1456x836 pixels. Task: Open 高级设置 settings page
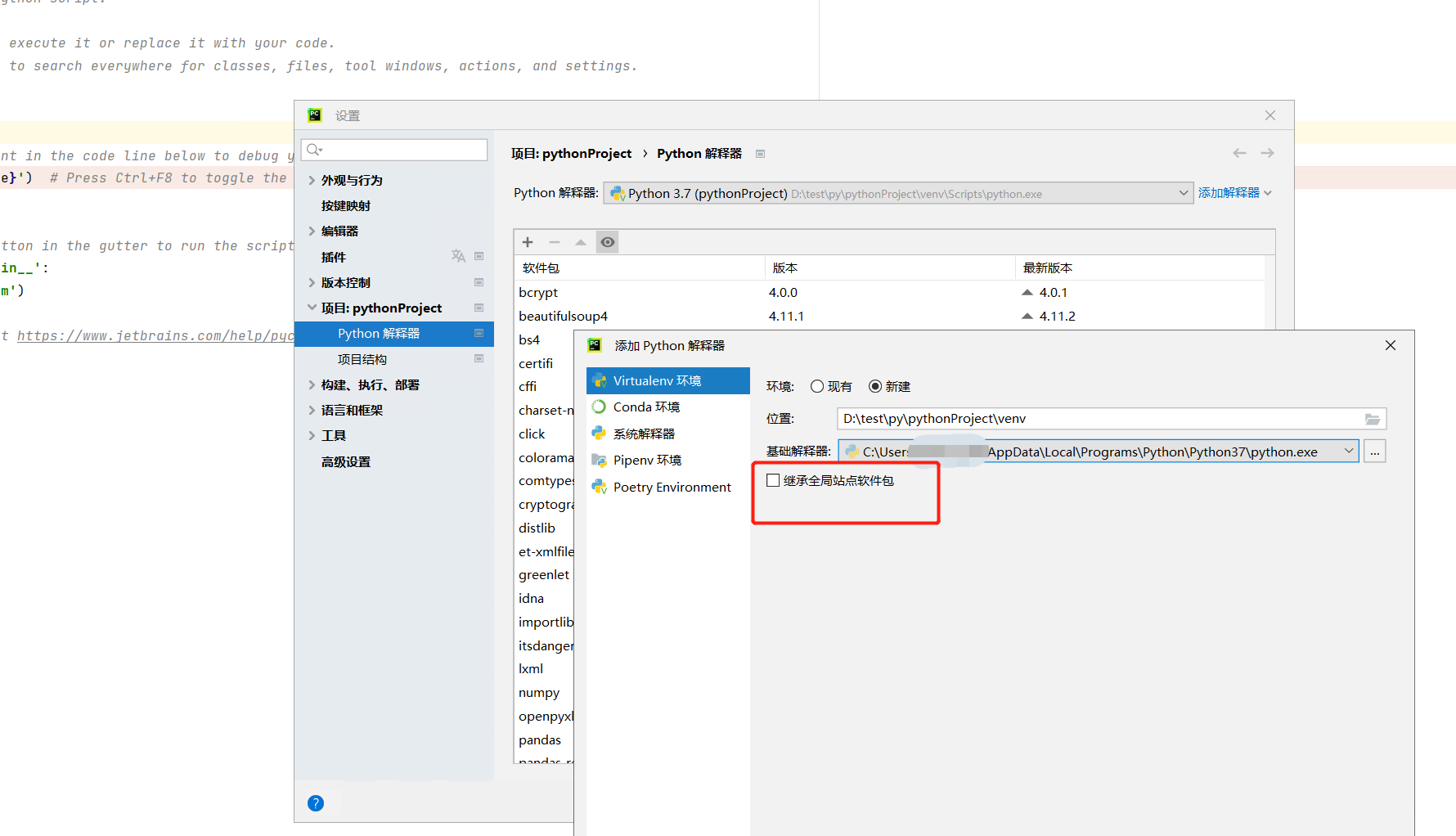[x=346, y=461]
